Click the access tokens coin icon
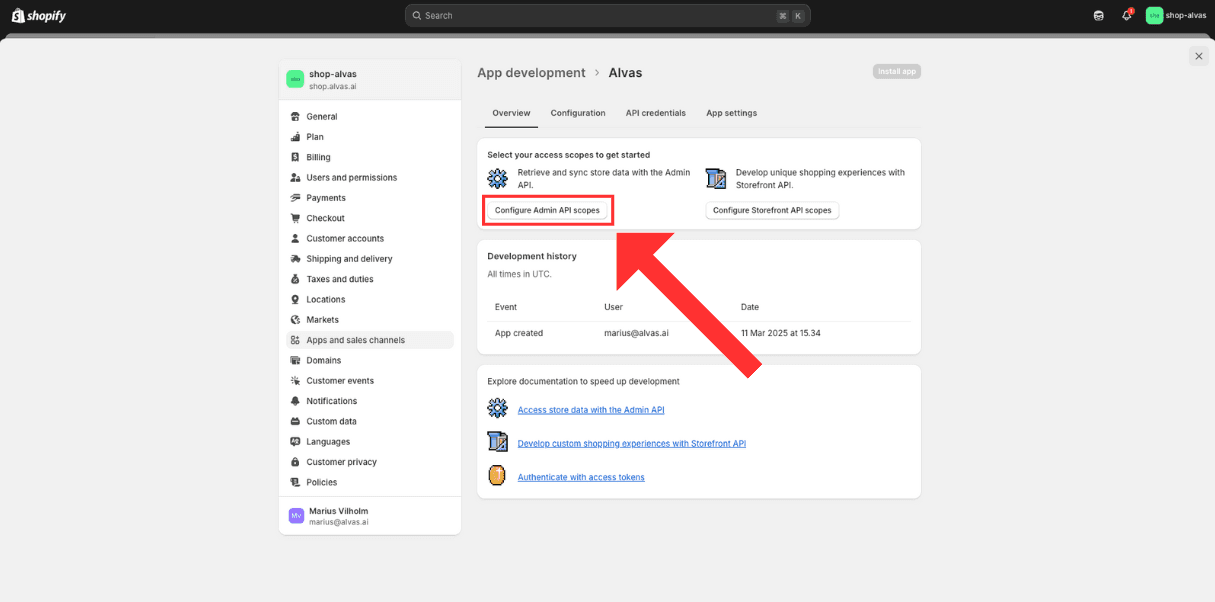Viewport: 1215px width, 602px height. [497, 476]
